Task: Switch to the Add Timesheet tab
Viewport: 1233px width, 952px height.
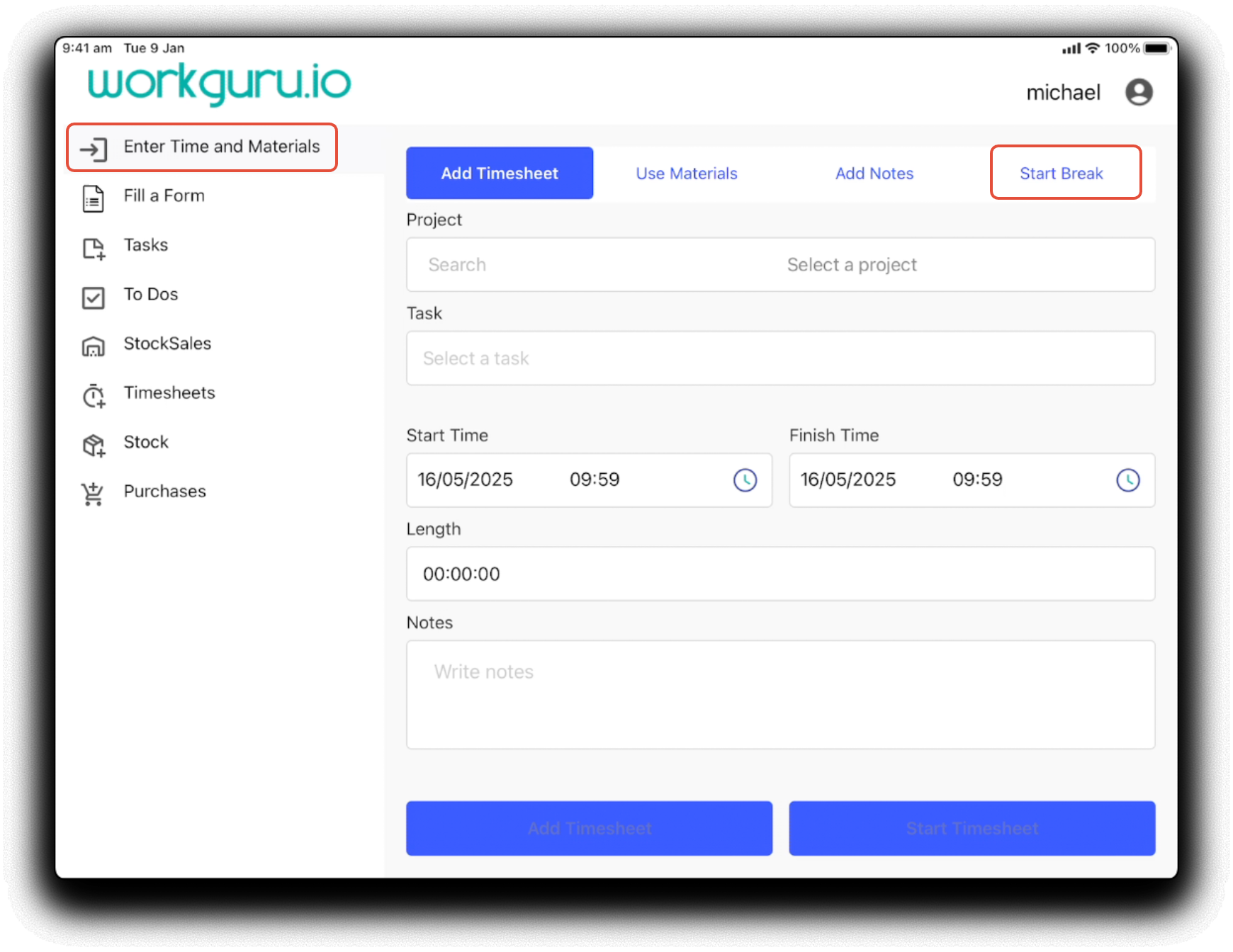Action: point(500,174)
